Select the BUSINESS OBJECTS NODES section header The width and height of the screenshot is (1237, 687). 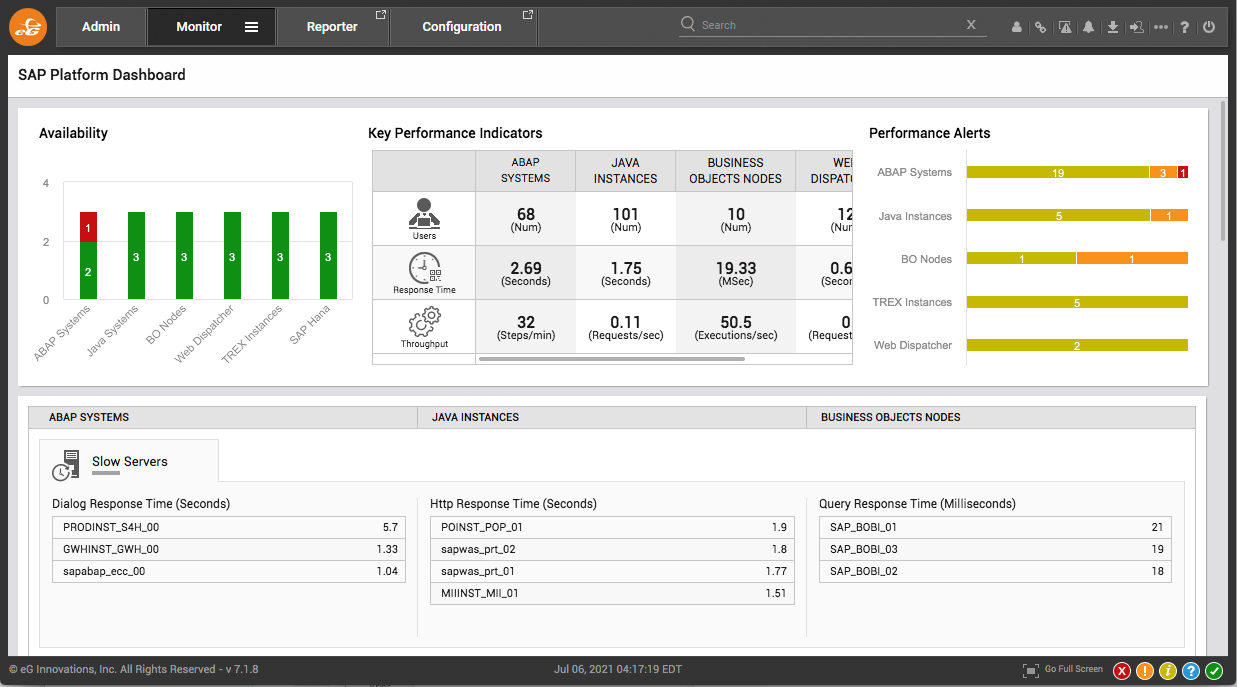(x=1001, y=417)
